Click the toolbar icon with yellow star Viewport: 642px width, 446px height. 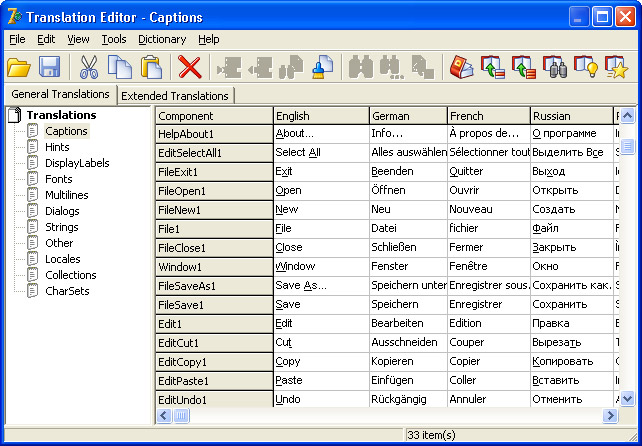616,68
